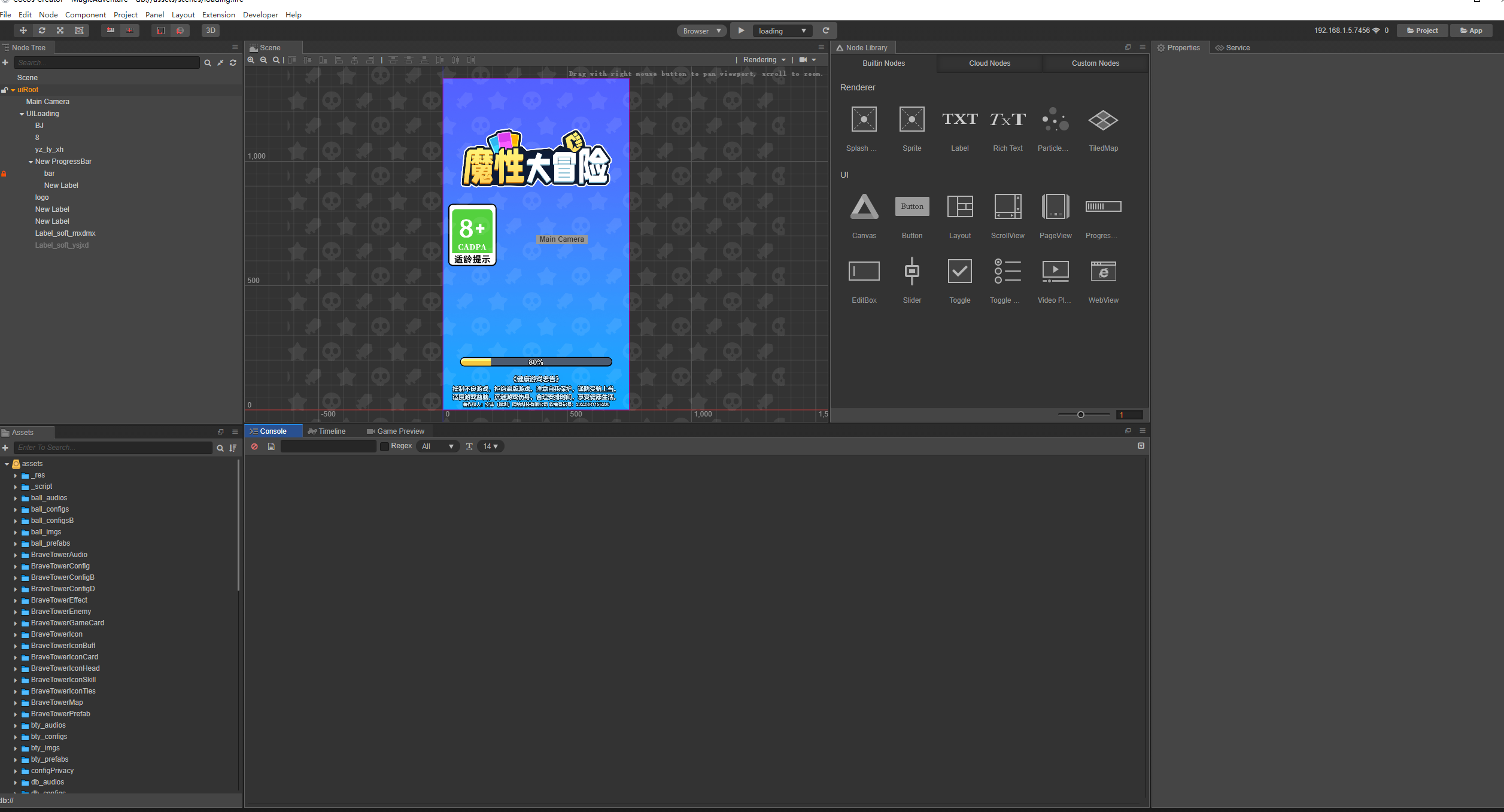
Task: Refresh the Node Tree list
Action: (233, 63)
